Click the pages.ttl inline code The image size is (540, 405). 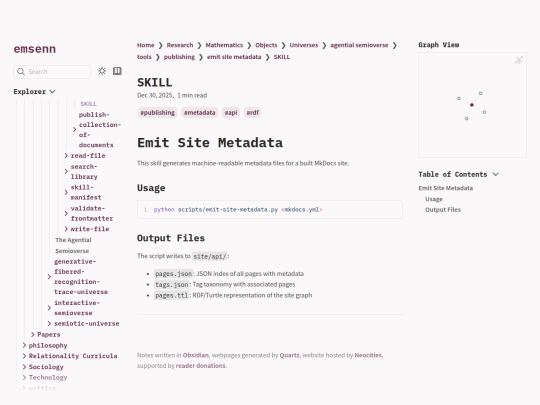click(172, 295)
